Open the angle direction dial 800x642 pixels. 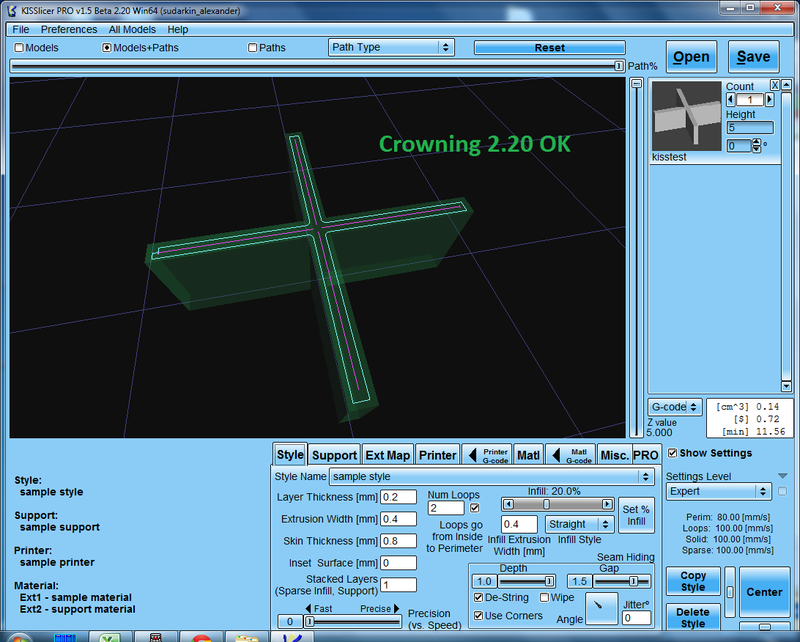(x=601, y=608)
